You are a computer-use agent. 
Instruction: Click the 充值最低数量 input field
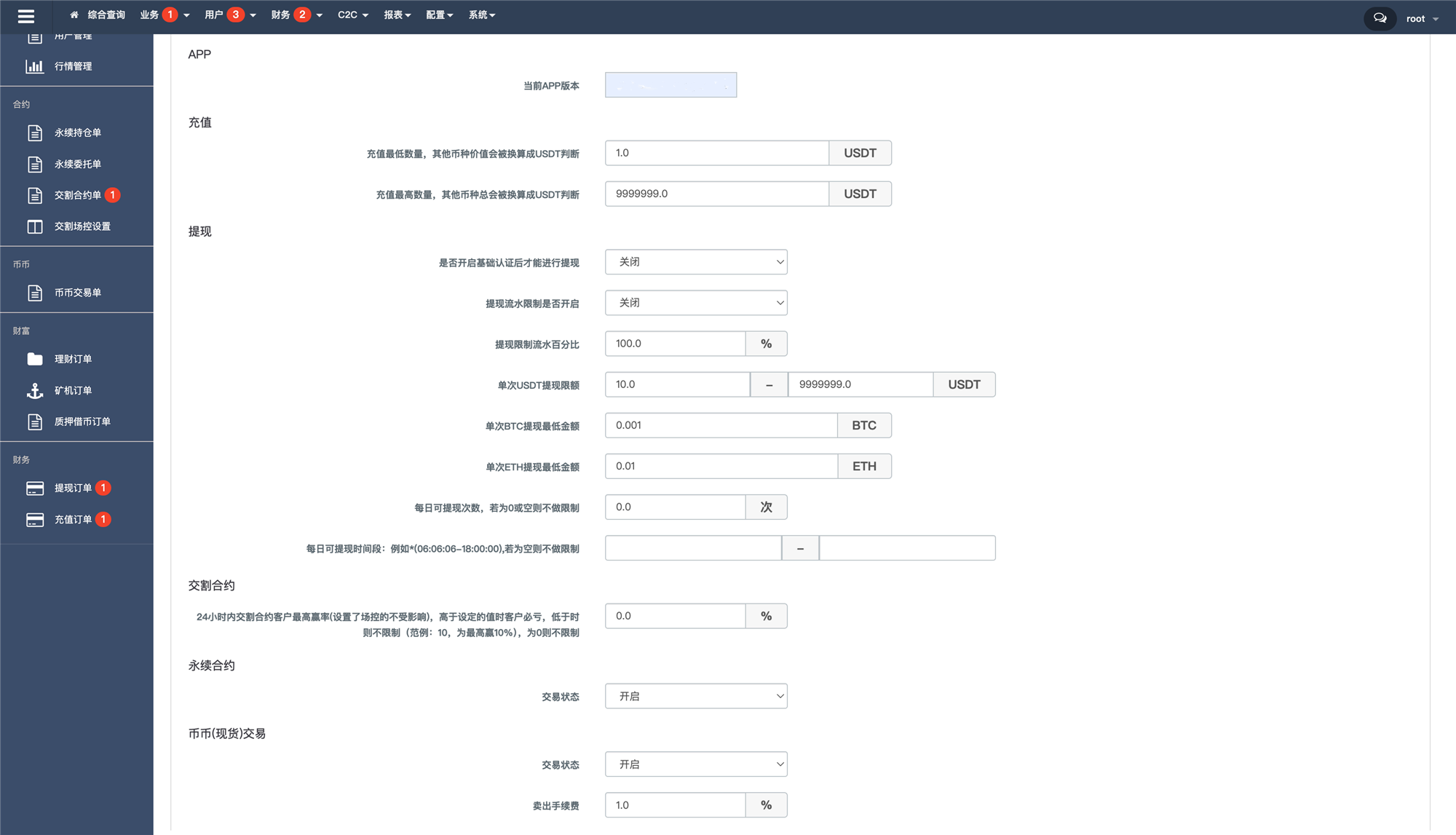716,153
